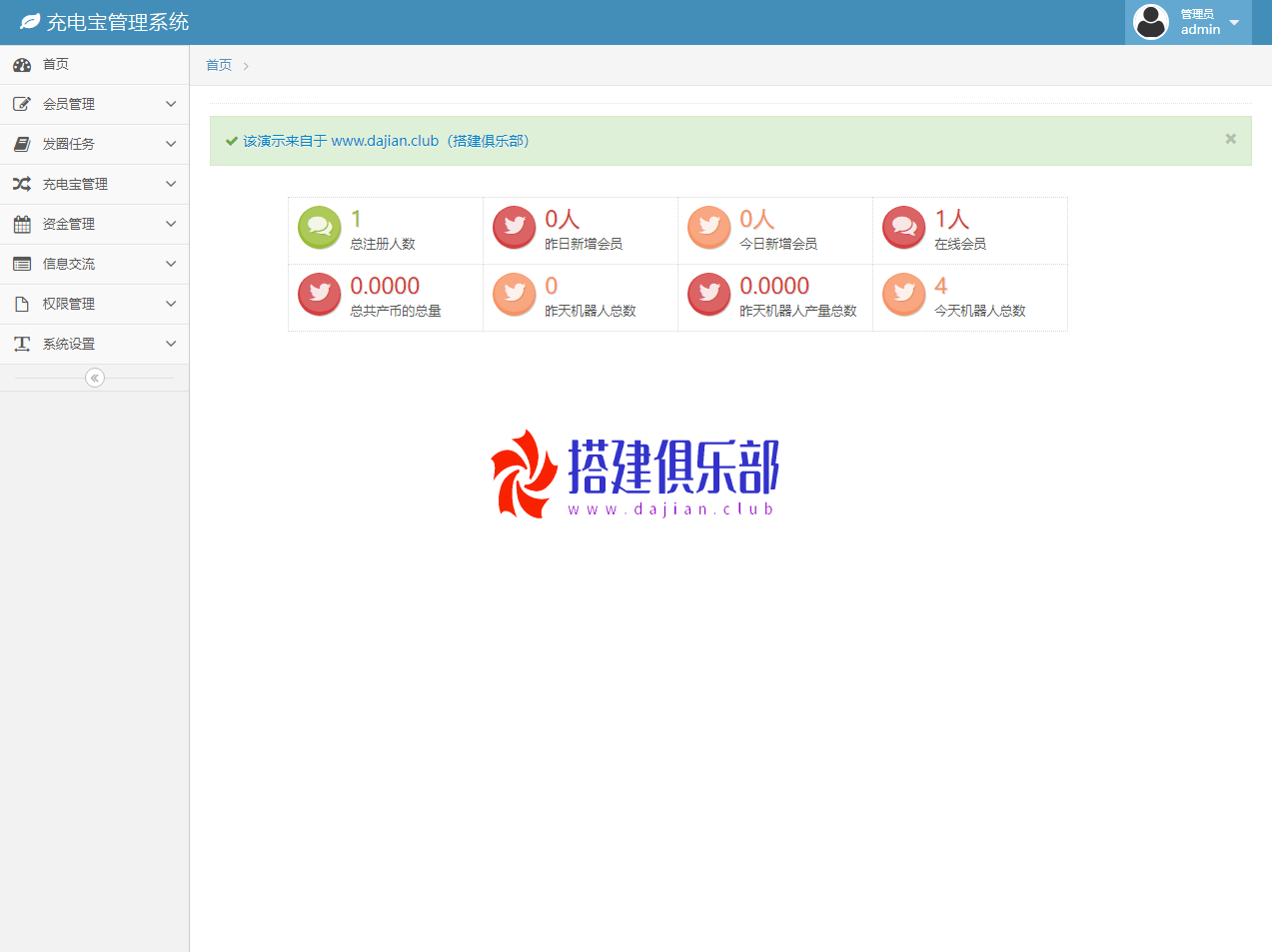The width and height of the screenshot is (1272, 952).
Task: Click the orange bird icon for 今天机器人总数
Action: pos(904,295)
